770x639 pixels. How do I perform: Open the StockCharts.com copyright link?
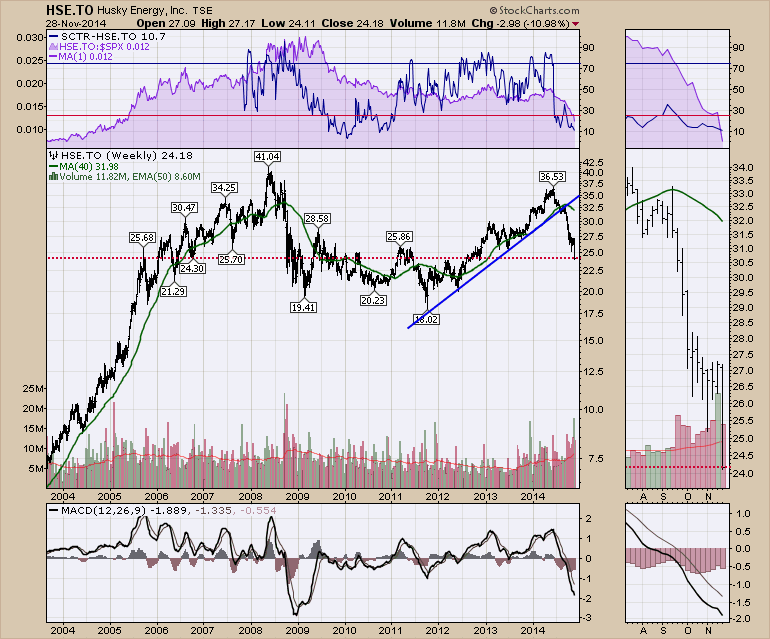pos(534,10)
